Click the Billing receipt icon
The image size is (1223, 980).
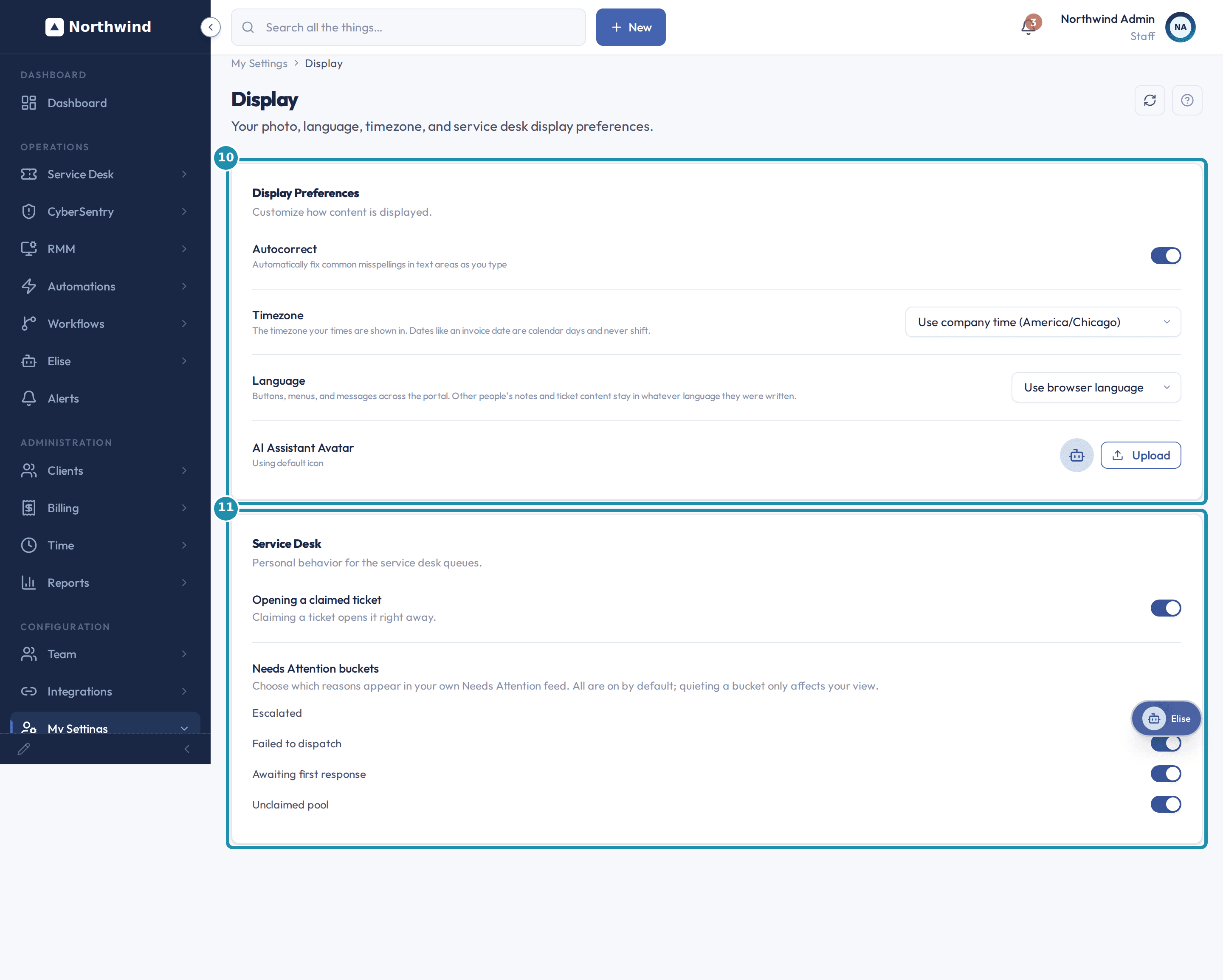pos(29,508)
